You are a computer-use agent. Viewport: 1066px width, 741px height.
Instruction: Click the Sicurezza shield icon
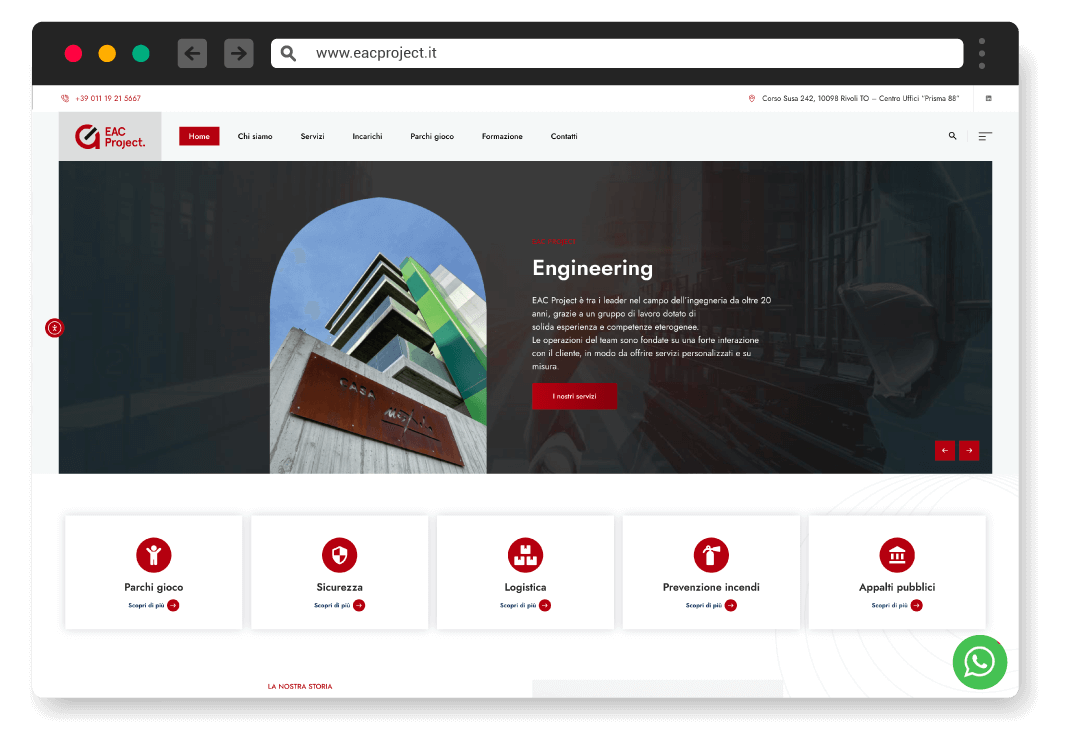[x=339, y=555]
